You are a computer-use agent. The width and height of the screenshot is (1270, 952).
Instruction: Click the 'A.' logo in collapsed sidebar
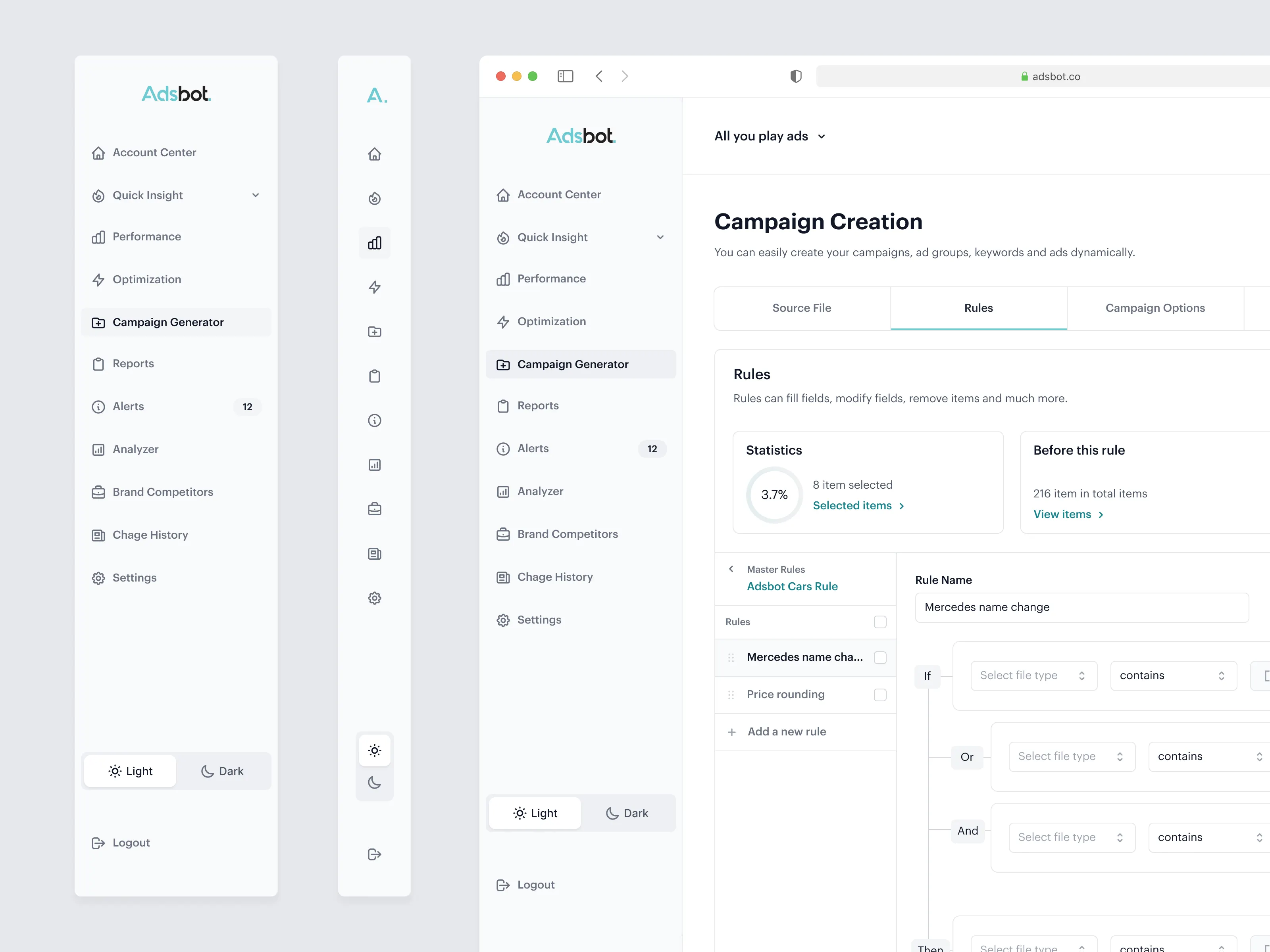(377, 95)
